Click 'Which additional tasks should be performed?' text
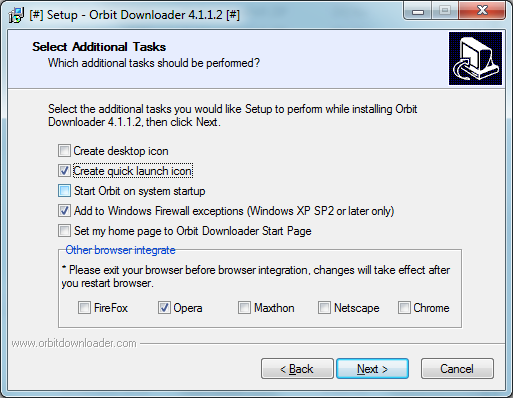This screenshot has width=513, height=398. coord(154,63)
